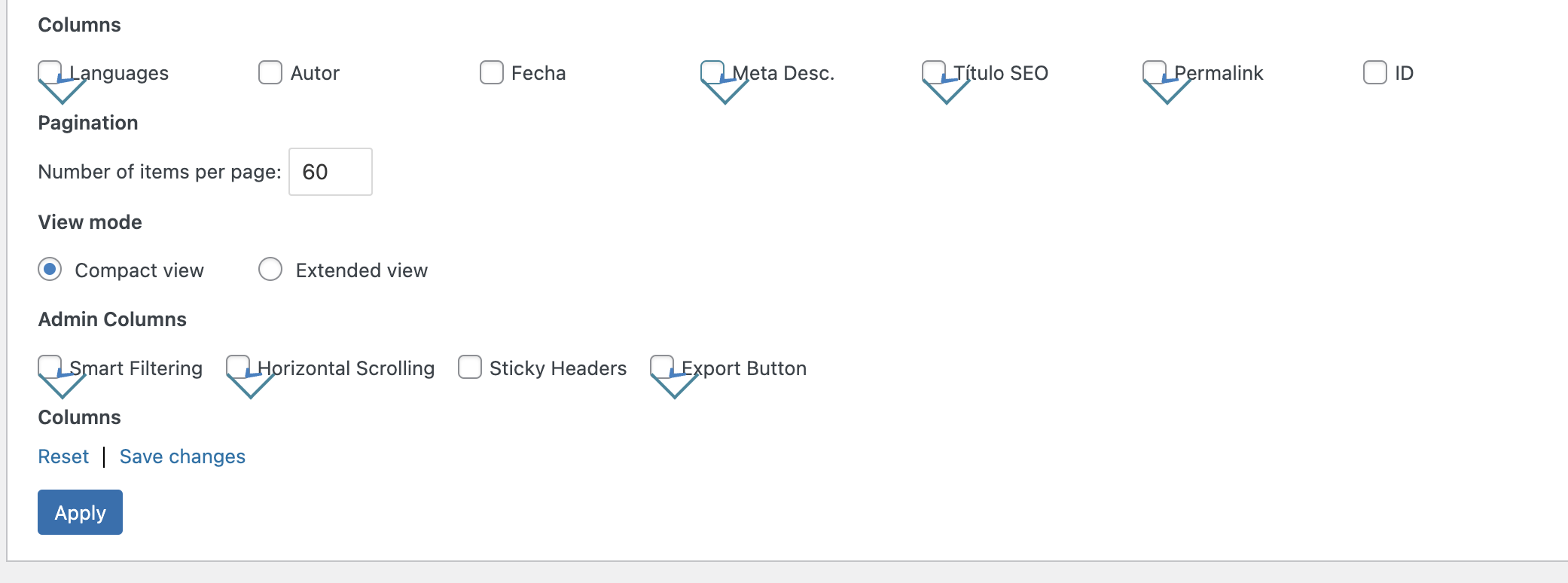Click the Sticky Headers label text
1568x583 pixels.
558,368
